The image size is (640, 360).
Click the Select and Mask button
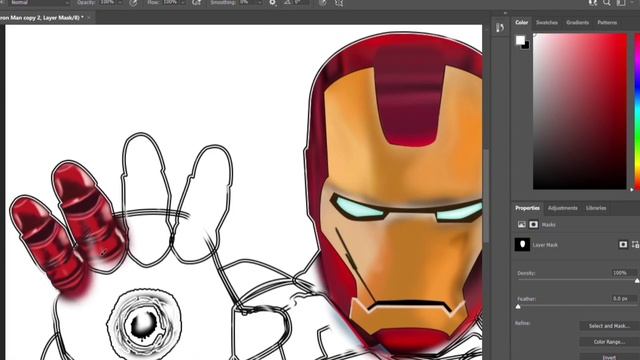point(609,326)
